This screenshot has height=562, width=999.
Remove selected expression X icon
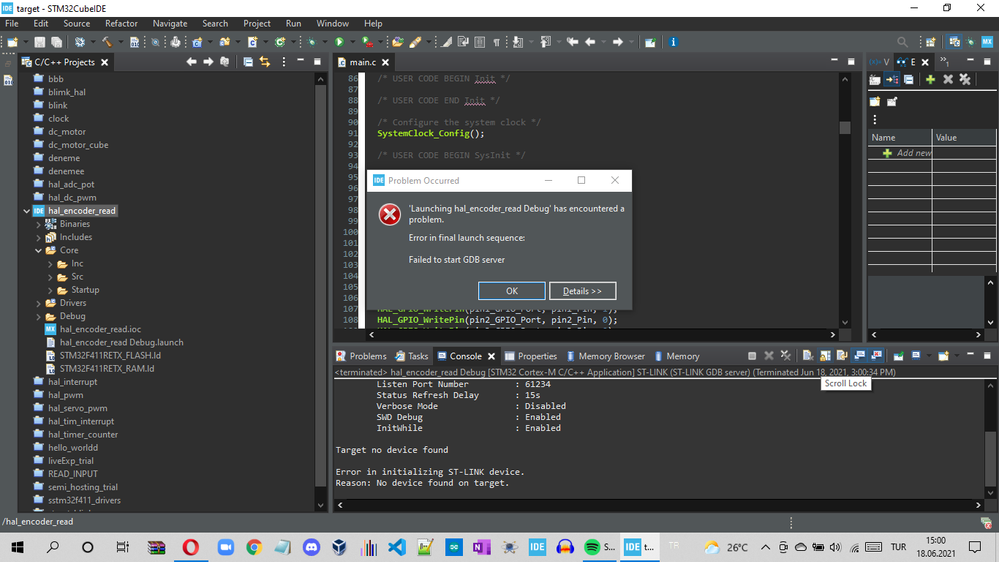point(948,80)
